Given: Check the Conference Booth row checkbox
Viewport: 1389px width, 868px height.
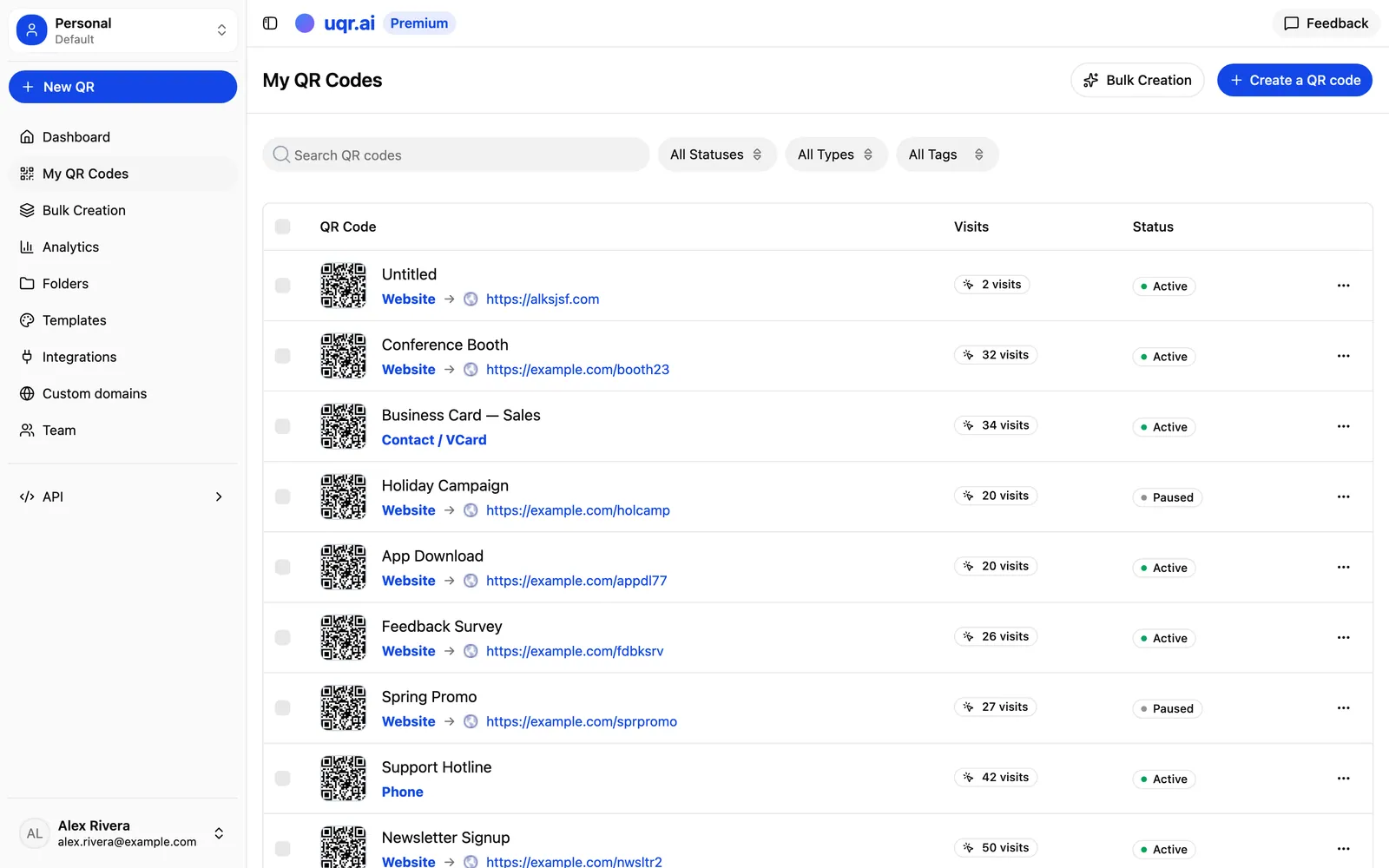Looking at the screenshot, I should [x=282, y=356].
